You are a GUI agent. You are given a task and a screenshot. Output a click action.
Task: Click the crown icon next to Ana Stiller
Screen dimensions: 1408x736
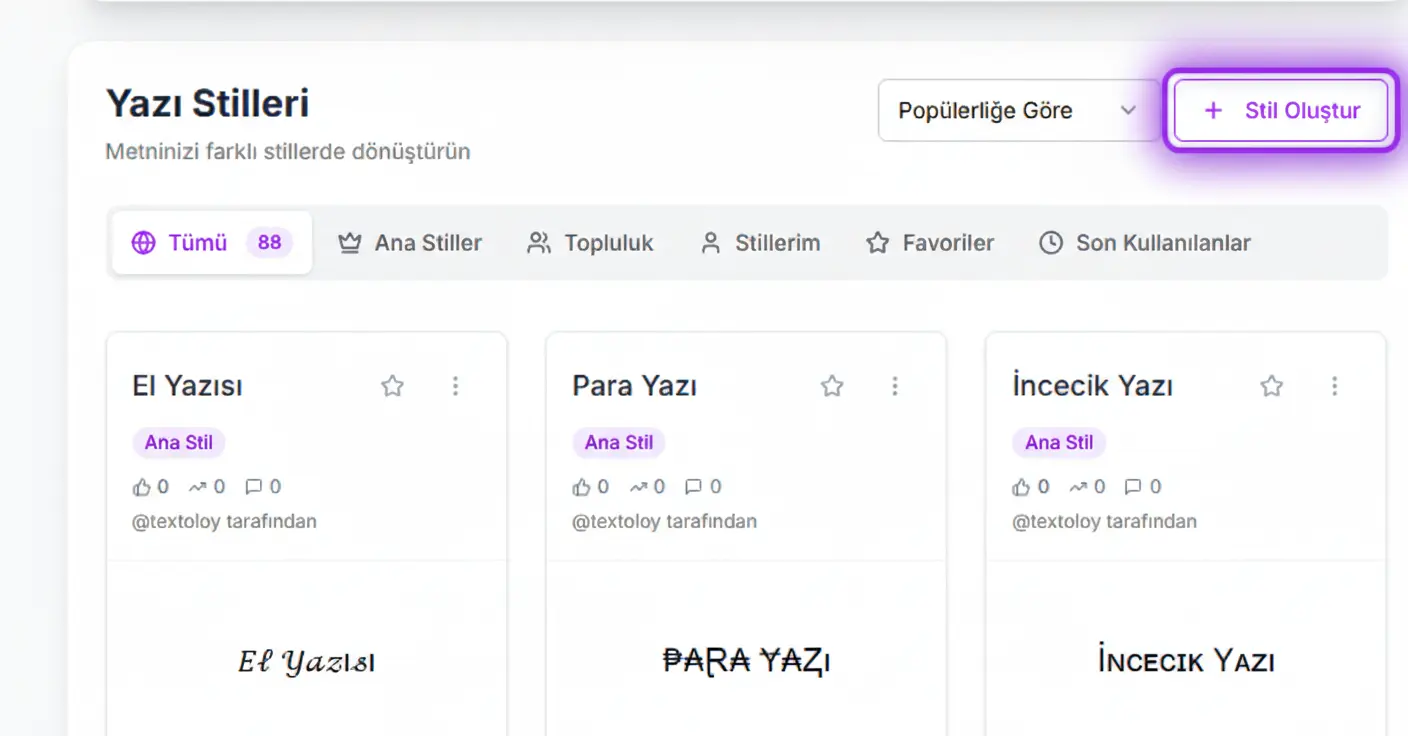(x=348, y=242)
